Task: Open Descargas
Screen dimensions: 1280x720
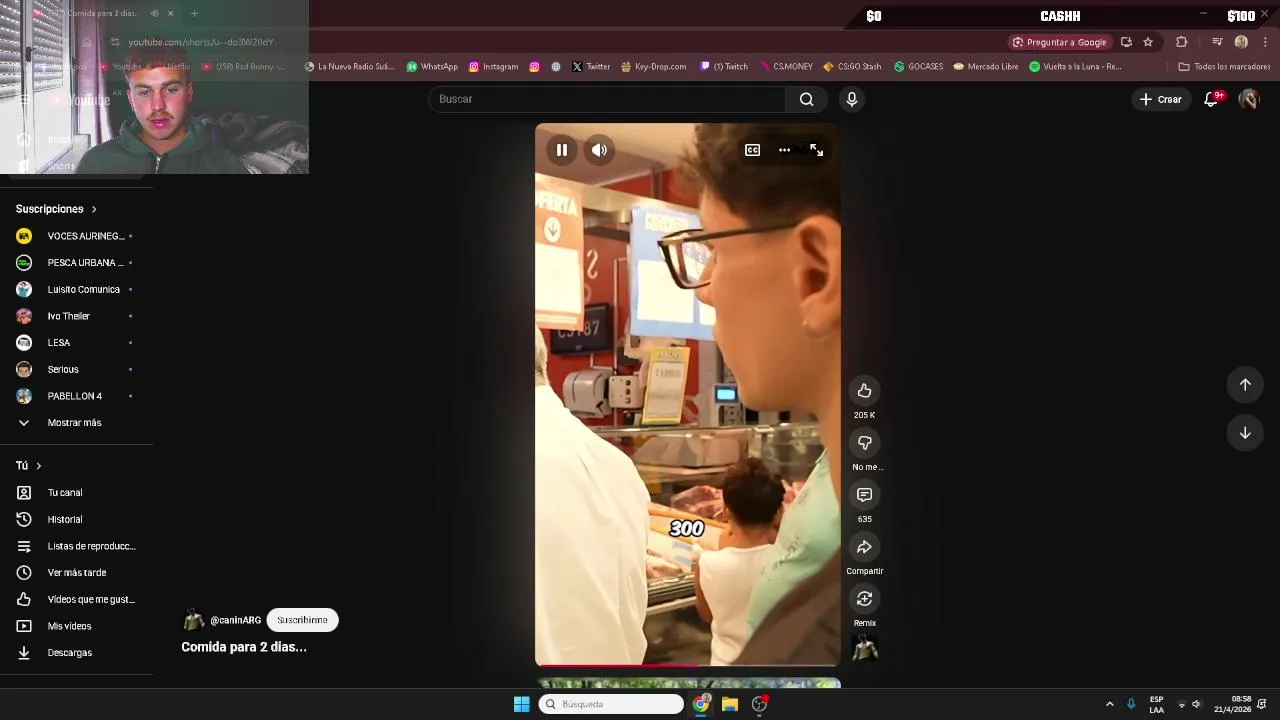Action: coord(77,653)
